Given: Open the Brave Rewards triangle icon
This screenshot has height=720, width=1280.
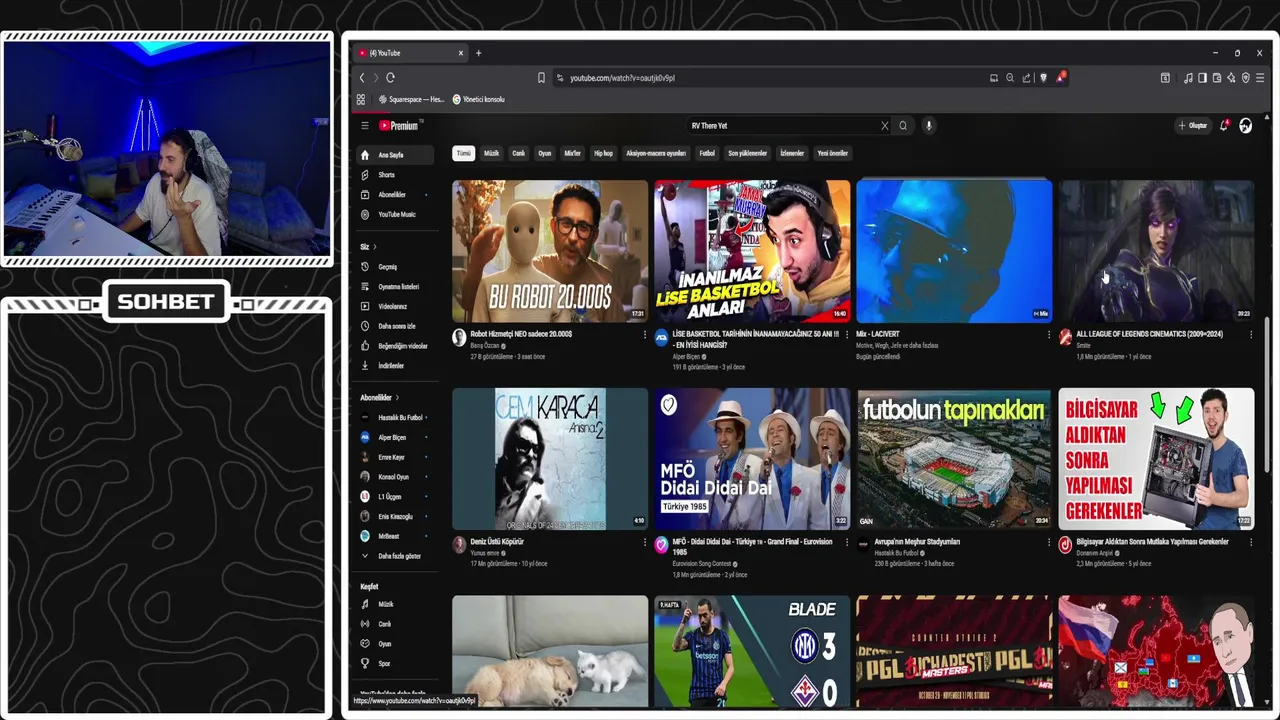Looking at the screenshot, I should (1060, 77).
